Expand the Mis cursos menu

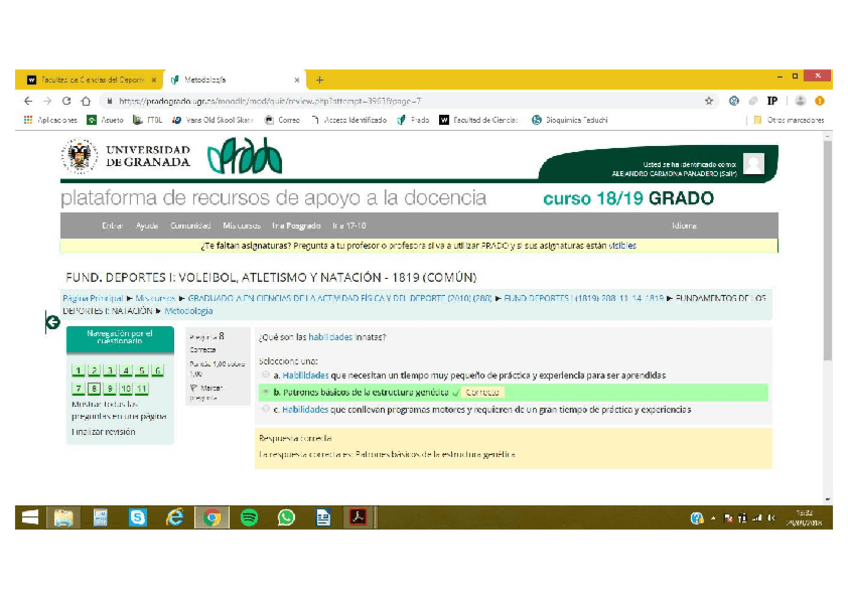[241, 226]
